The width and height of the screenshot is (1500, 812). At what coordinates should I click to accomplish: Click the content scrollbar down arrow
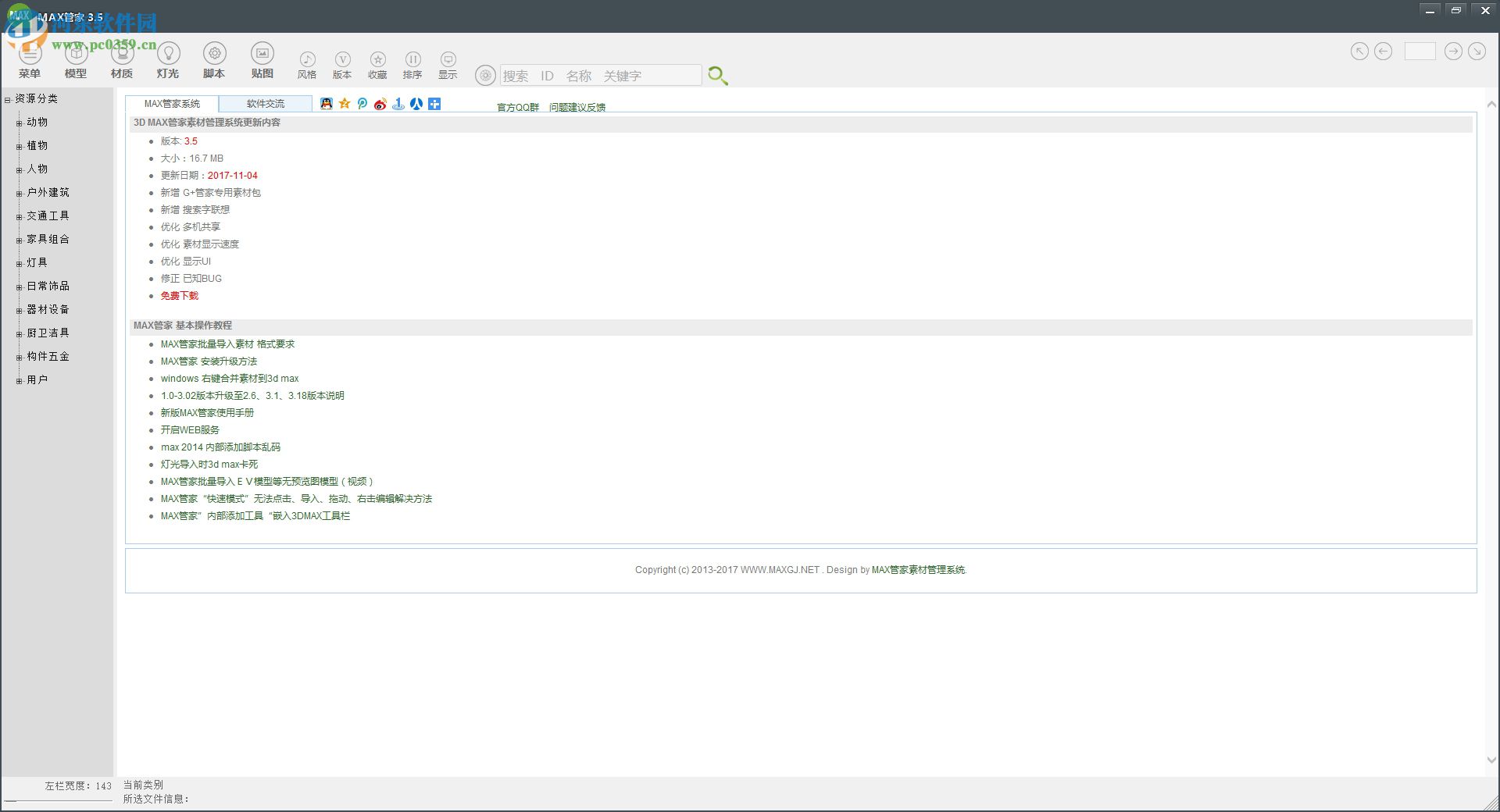pyautogui.click(x=1491, y=760)
